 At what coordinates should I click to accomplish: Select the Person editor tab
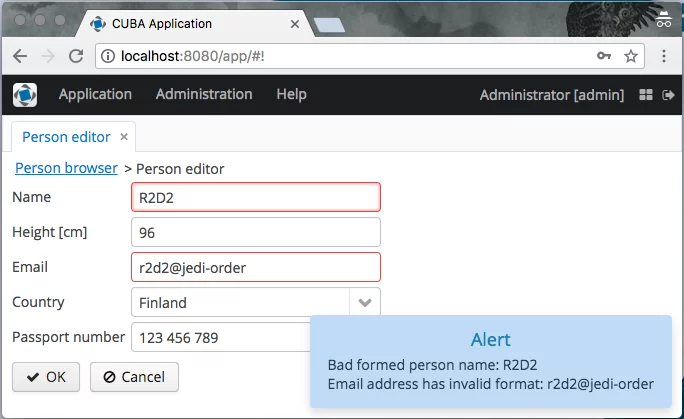tap(66, 137)
